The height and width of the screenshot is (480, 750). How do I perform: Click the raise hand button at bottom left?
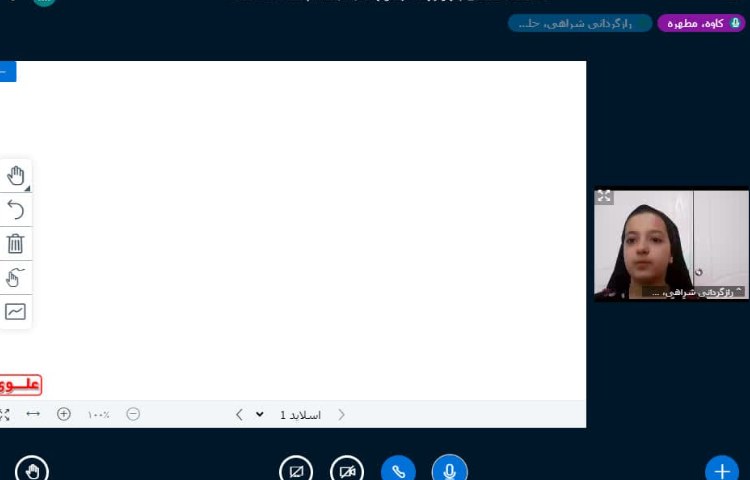pyautogui.click(x=32, y=470)
